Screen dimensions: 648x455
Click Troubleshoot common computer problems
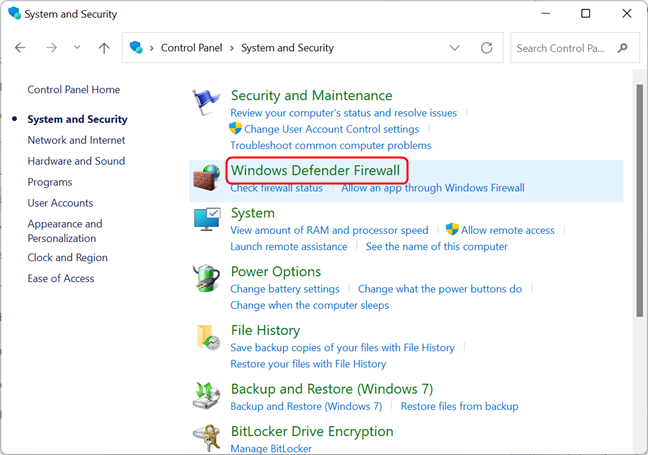coord(331,145)
